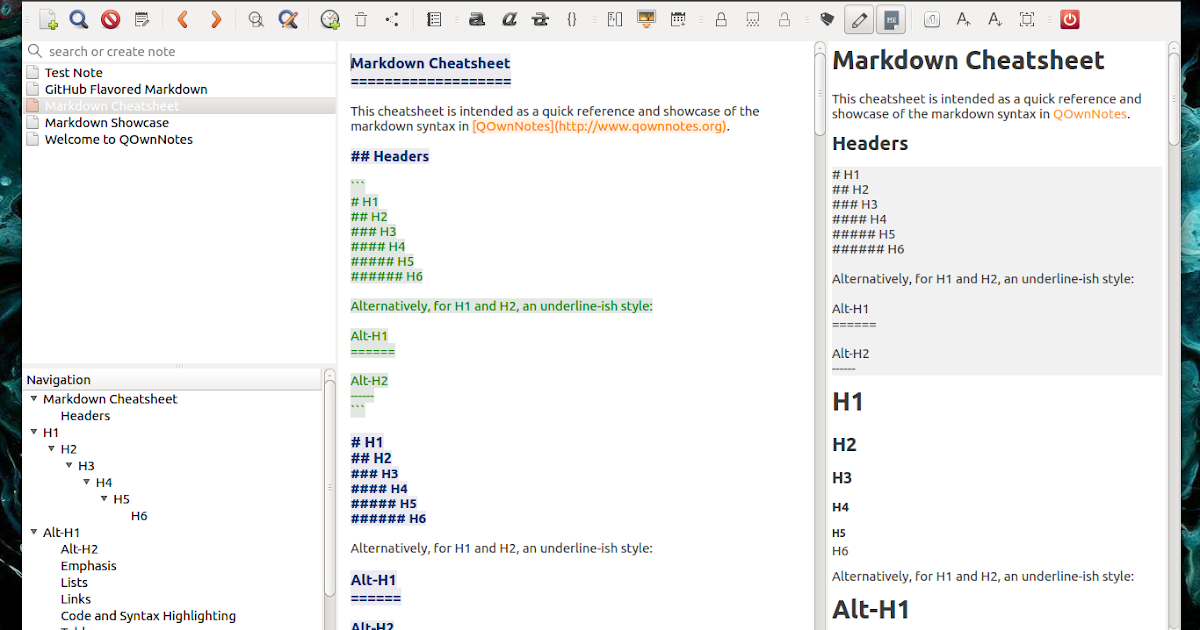Apply bold formatting icon

tap(477, 19)
